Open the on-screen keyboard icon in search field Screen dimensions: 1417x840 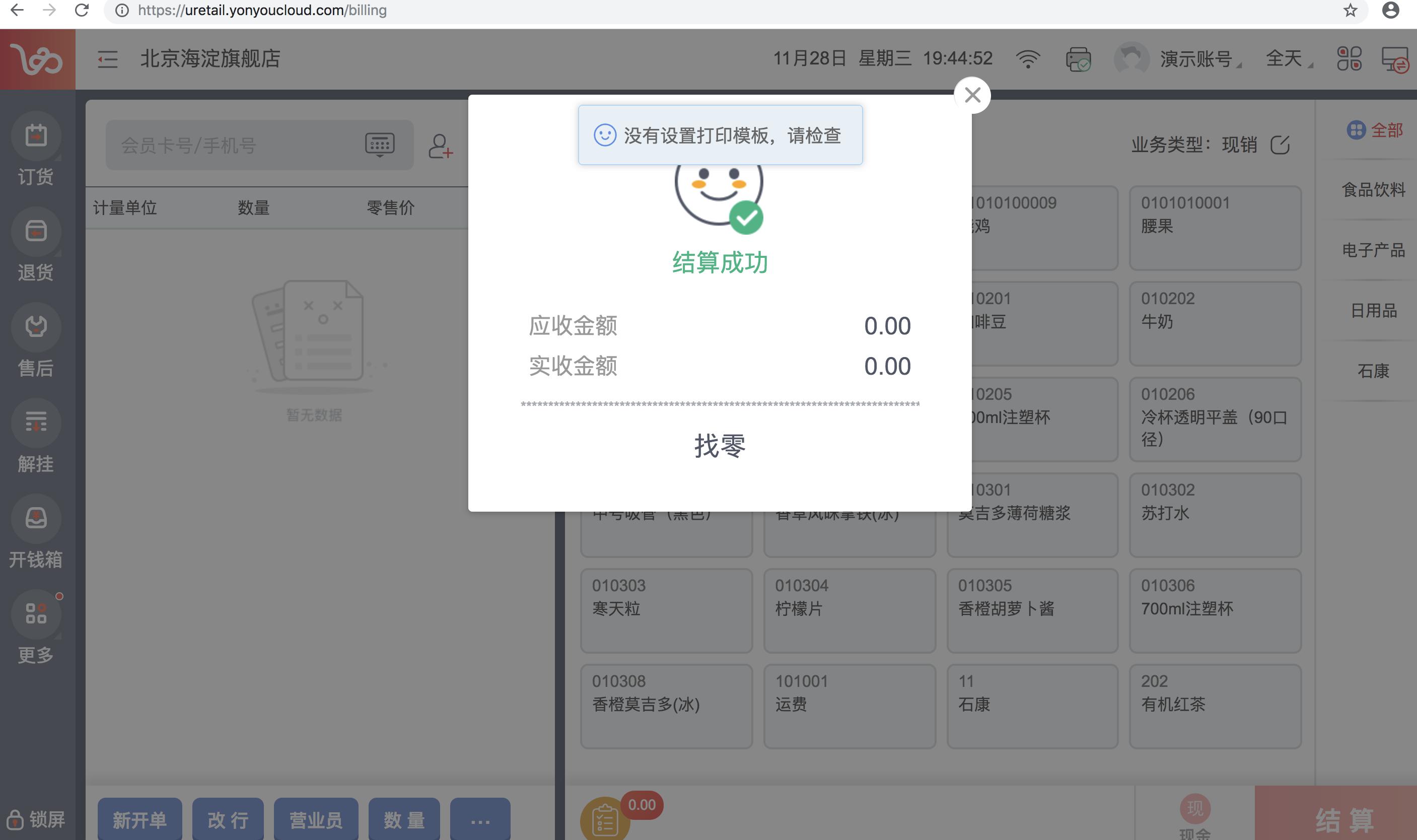pyautogui.click(x=380, y=145)
